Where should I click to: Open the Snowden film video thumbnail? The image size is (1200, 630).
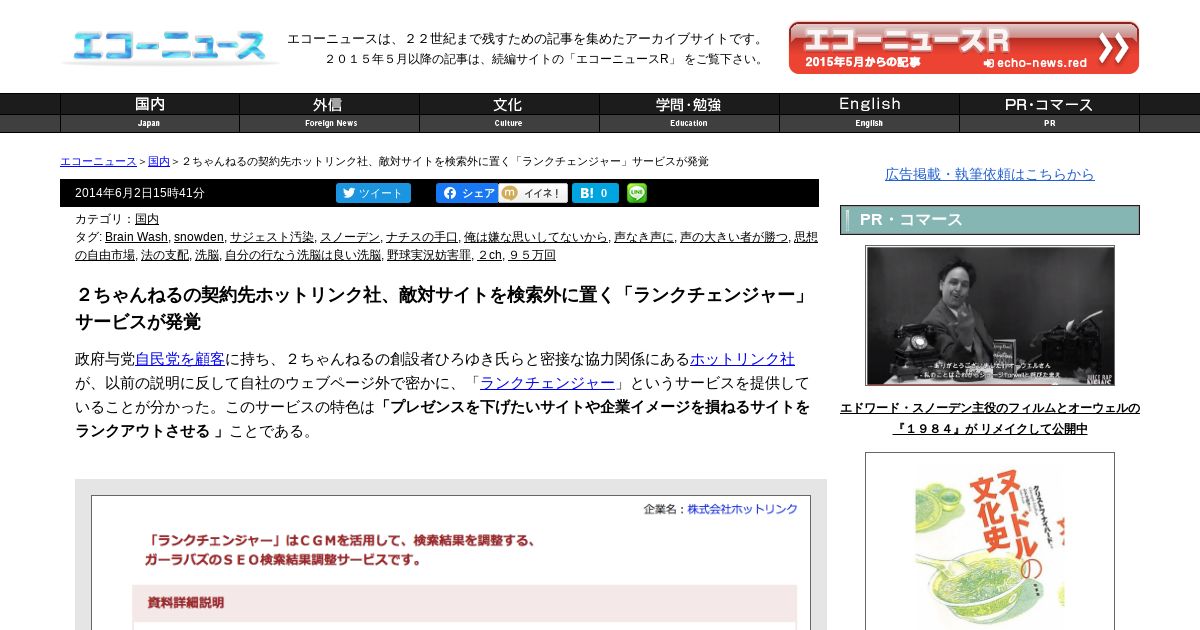tap(990, 316)
